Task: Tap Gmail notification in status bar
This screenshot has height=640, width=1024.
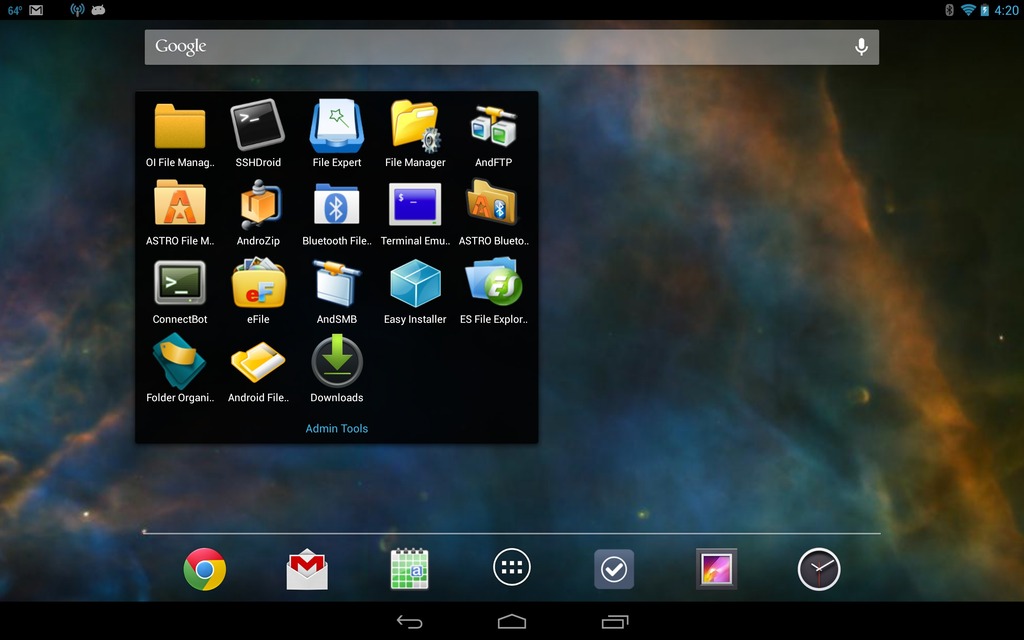Action: click(x=36, y=10)
